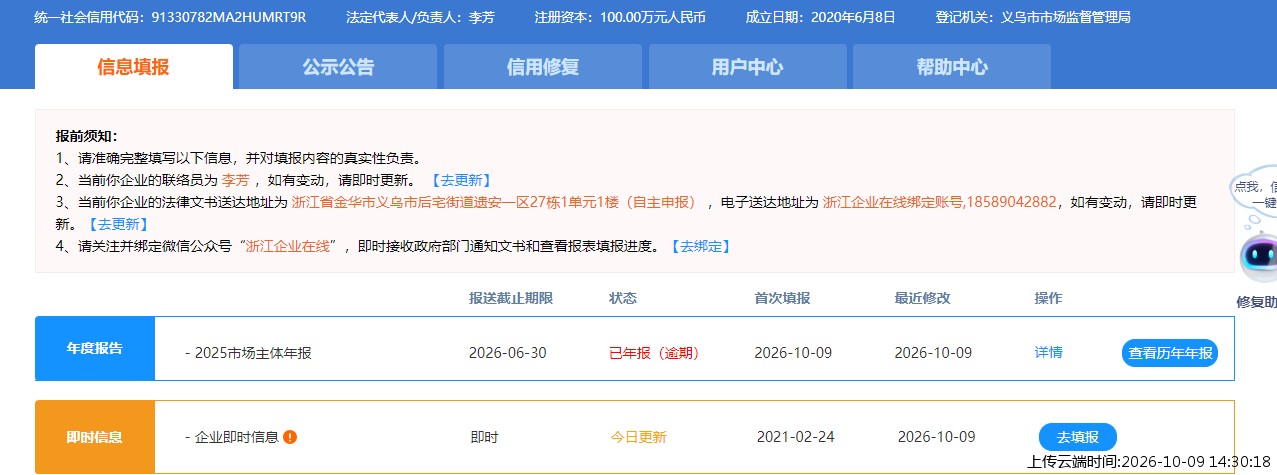Image resolution: width=1277 pixels, height=475 pixels.
Task: Click 去更新 link for the contact person
Action: pos(461,180)
